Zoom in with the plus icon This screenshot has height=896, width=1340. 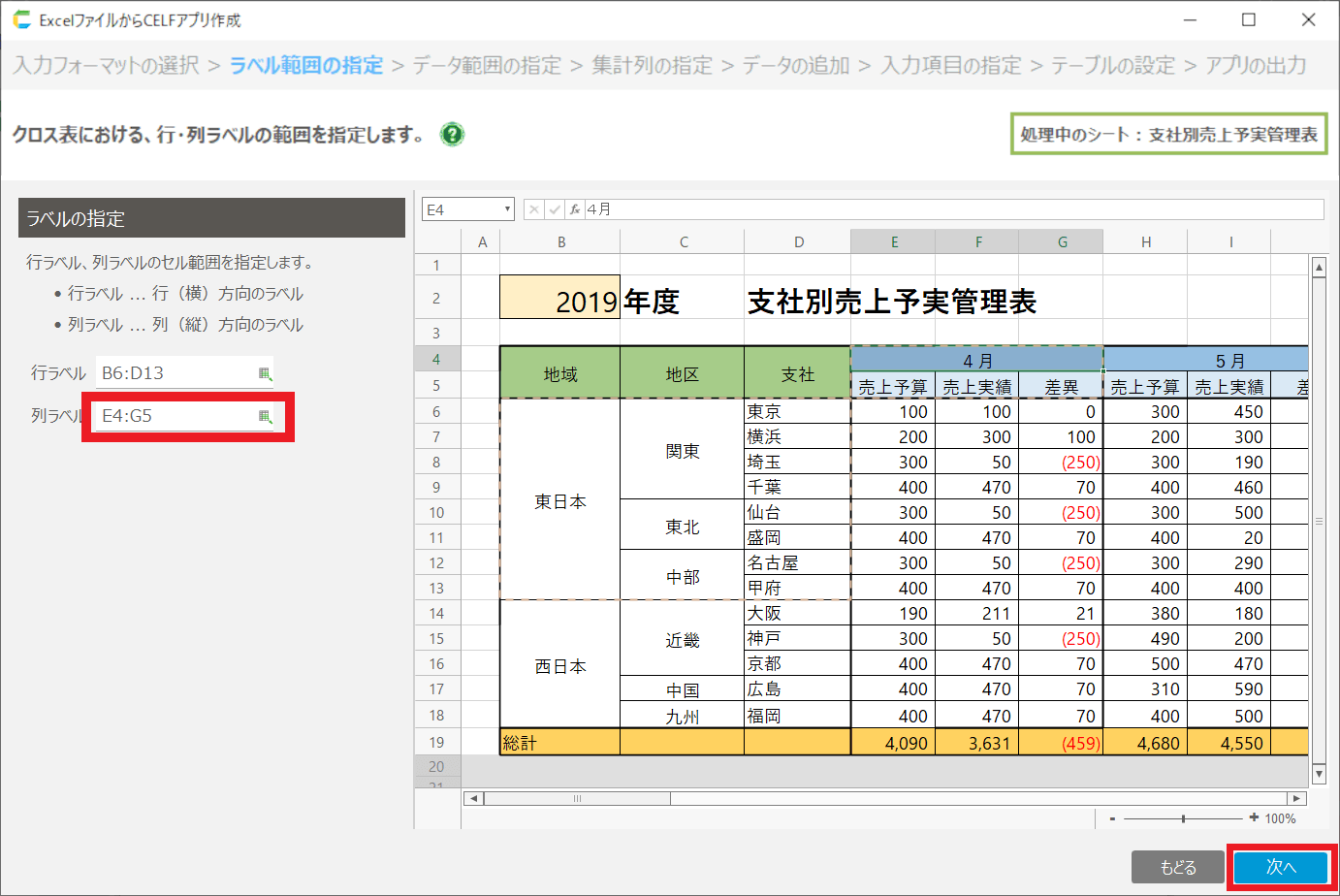click(1254, 817)
